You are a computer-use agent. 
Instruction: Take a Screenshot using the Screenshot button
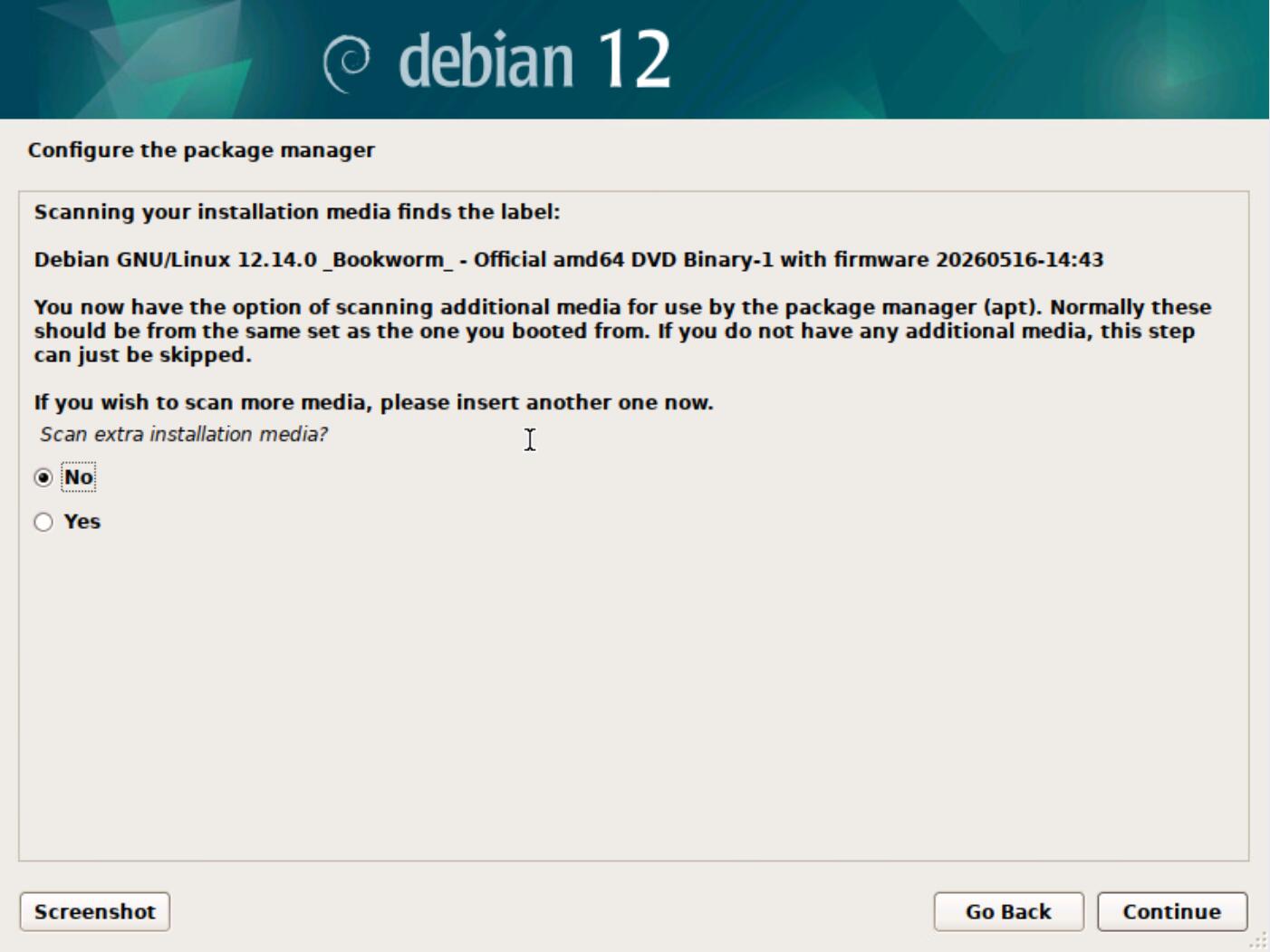(95, 911)
